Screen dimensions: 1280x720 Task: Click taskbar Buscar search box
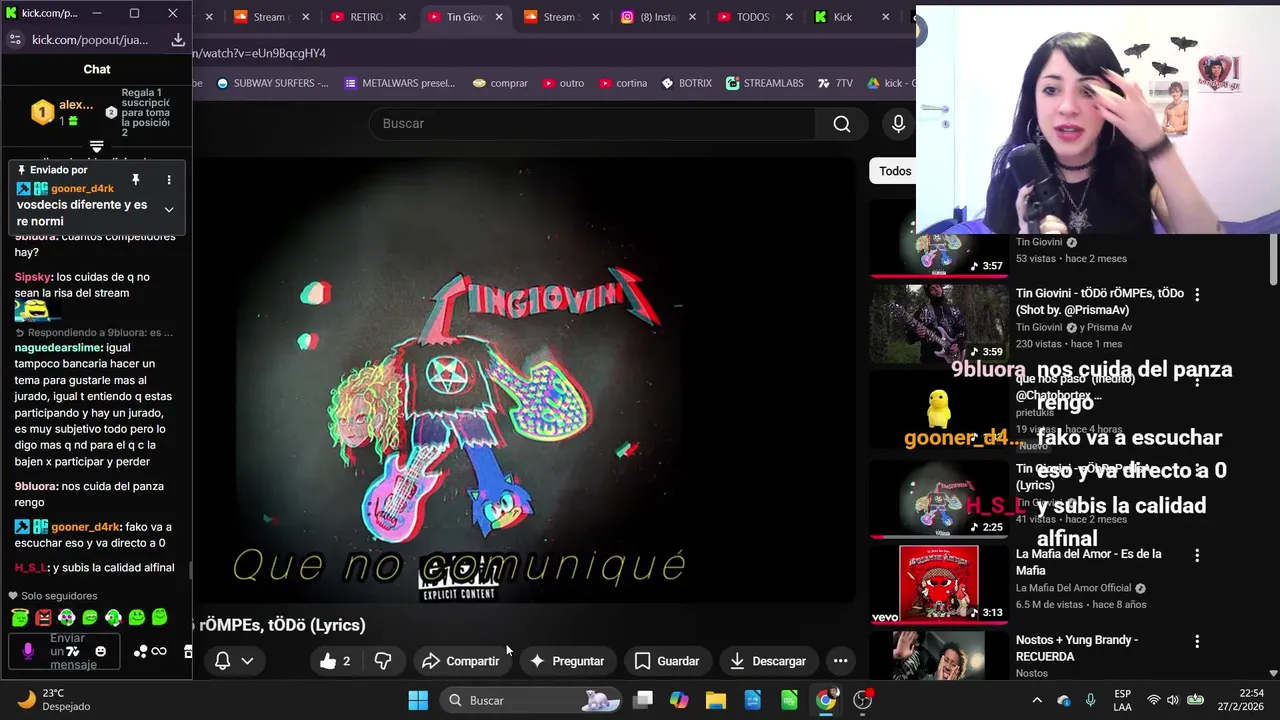tap(533, 700)
